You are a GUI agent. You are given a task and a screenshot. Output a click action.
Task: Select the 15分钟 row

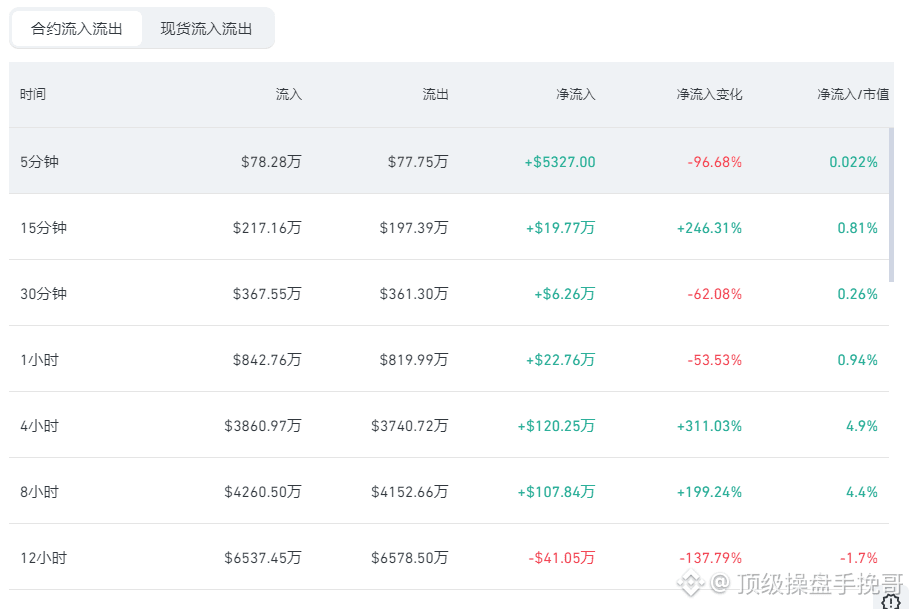click(449, 227)
